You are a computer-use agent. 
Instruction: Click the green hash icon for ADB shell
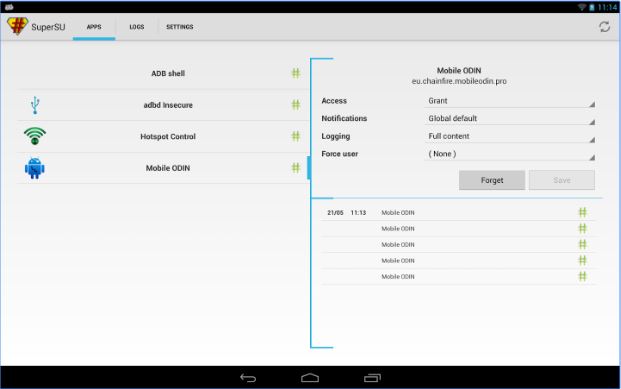click(x=296, y=73)
